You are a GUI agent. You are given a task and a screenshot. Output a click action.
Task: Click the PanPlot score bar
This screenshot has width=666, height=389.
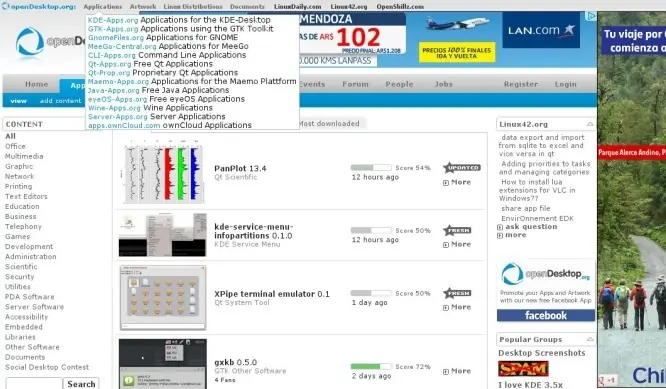[x=371, y=168]
